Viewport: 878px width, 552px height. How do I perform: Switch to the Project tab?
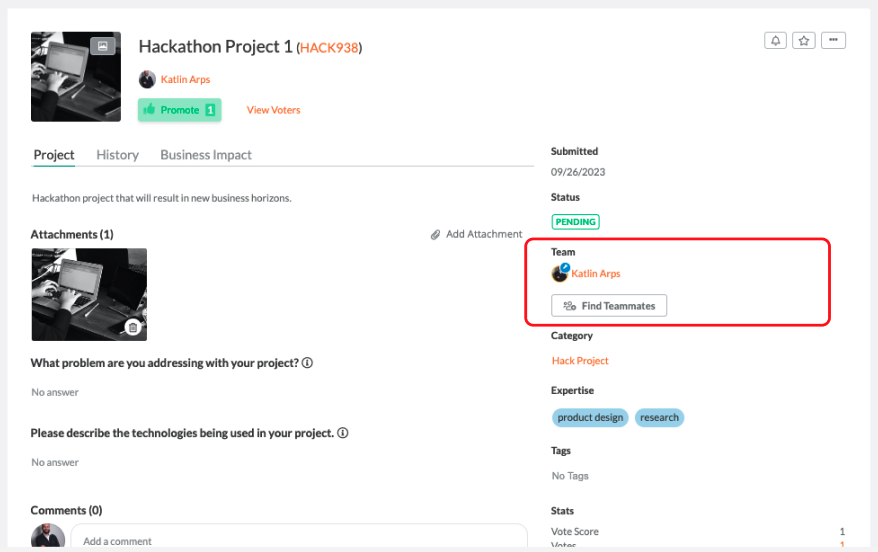click(54, 155)
